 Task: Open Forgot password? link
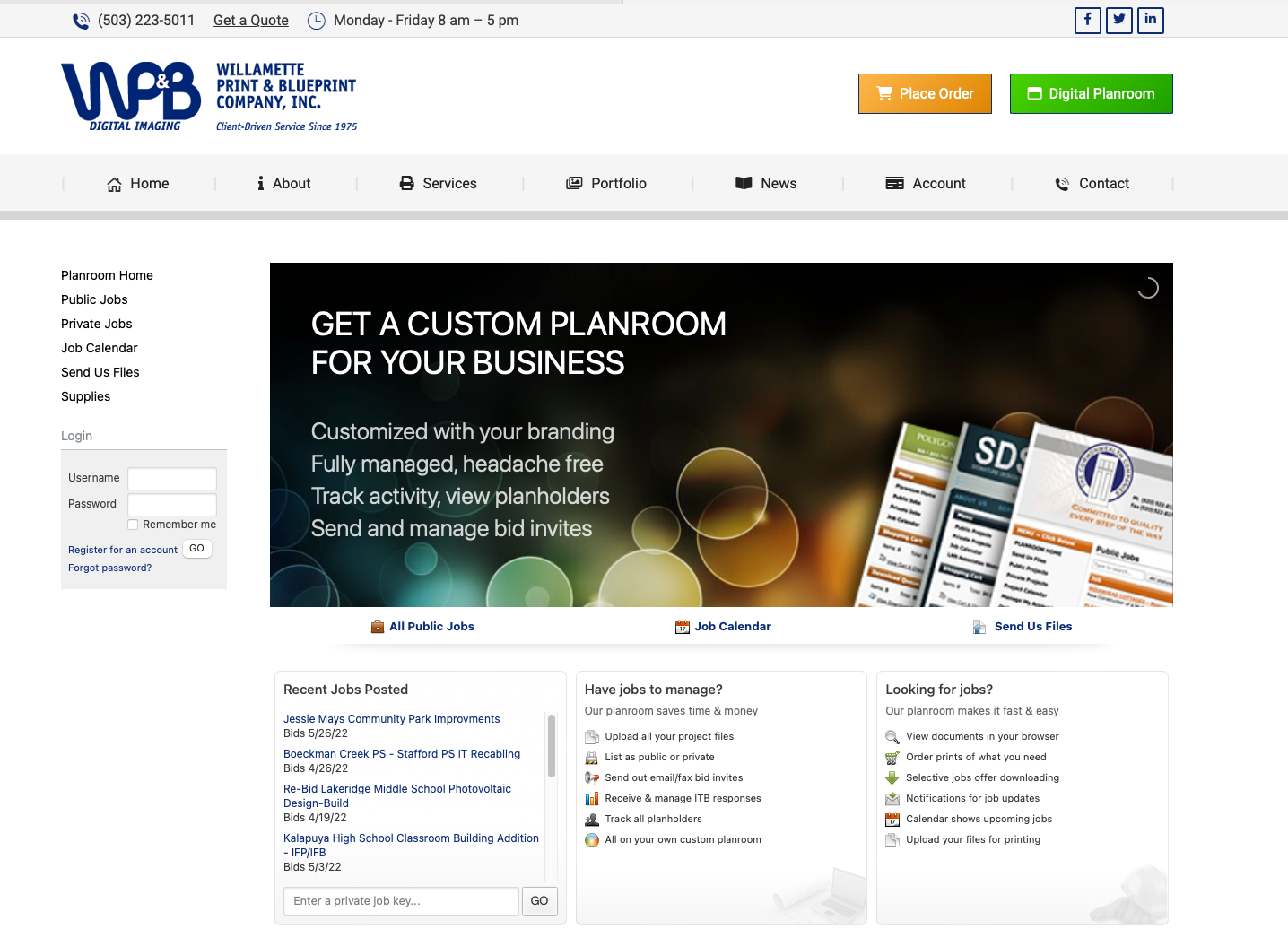click(109, 568)
